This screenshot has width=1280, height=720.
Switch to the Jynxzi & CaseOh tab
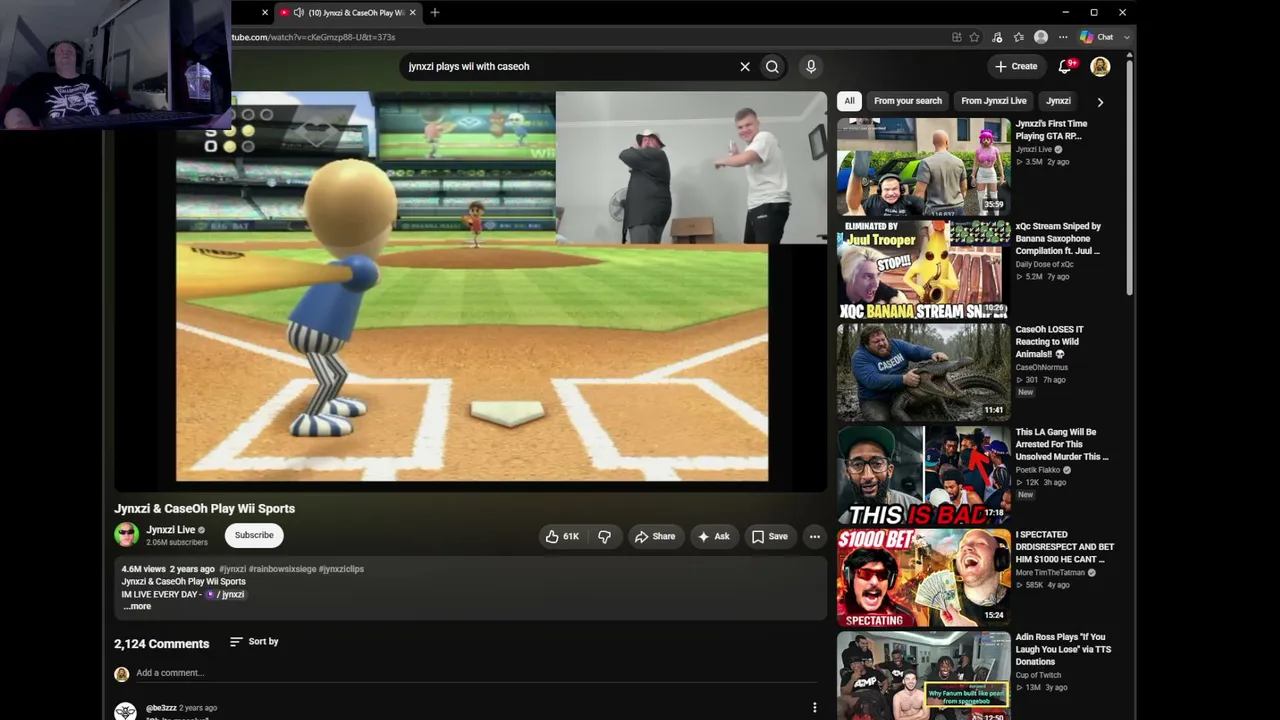[x=348, y=13]
